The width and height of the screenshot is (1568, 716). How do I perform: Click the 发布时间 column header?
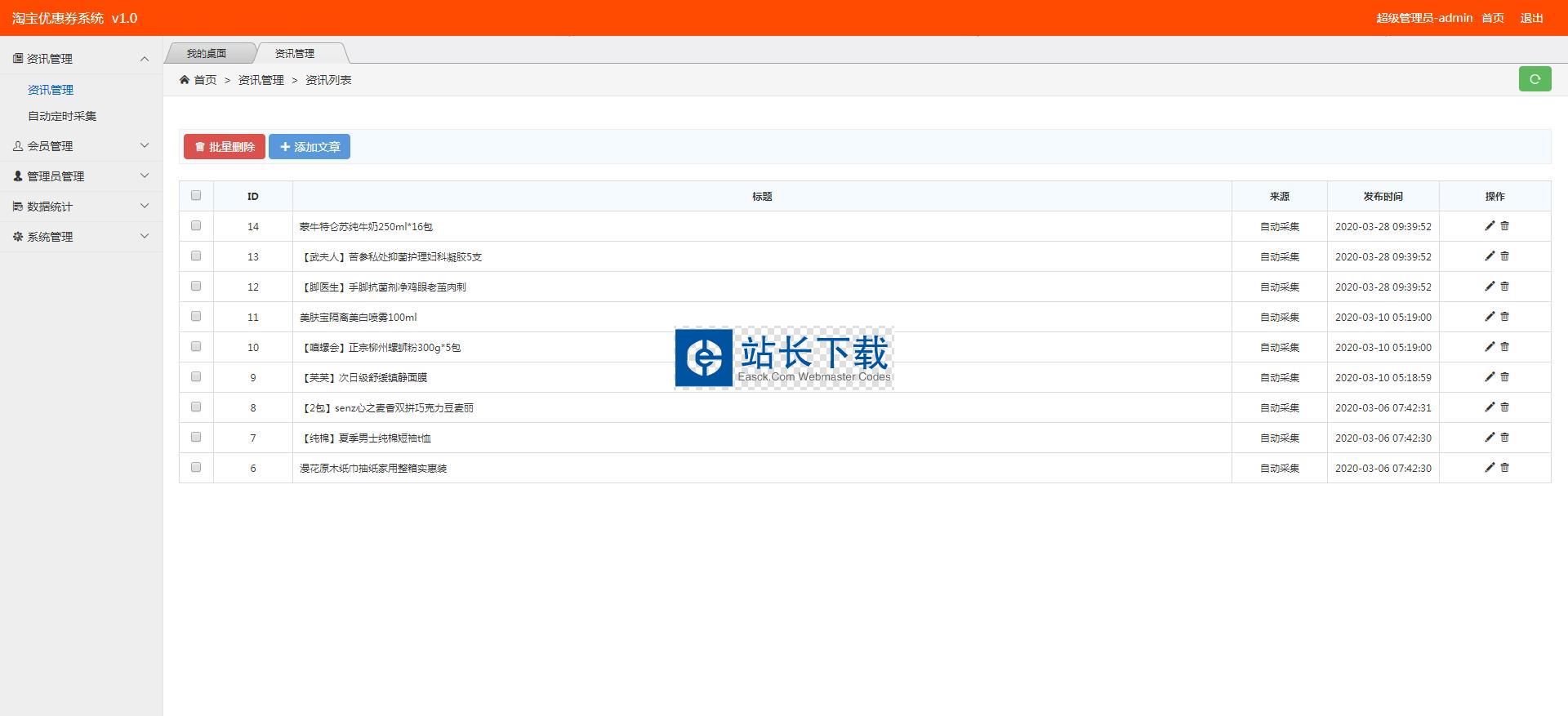tap(1383, 197)
